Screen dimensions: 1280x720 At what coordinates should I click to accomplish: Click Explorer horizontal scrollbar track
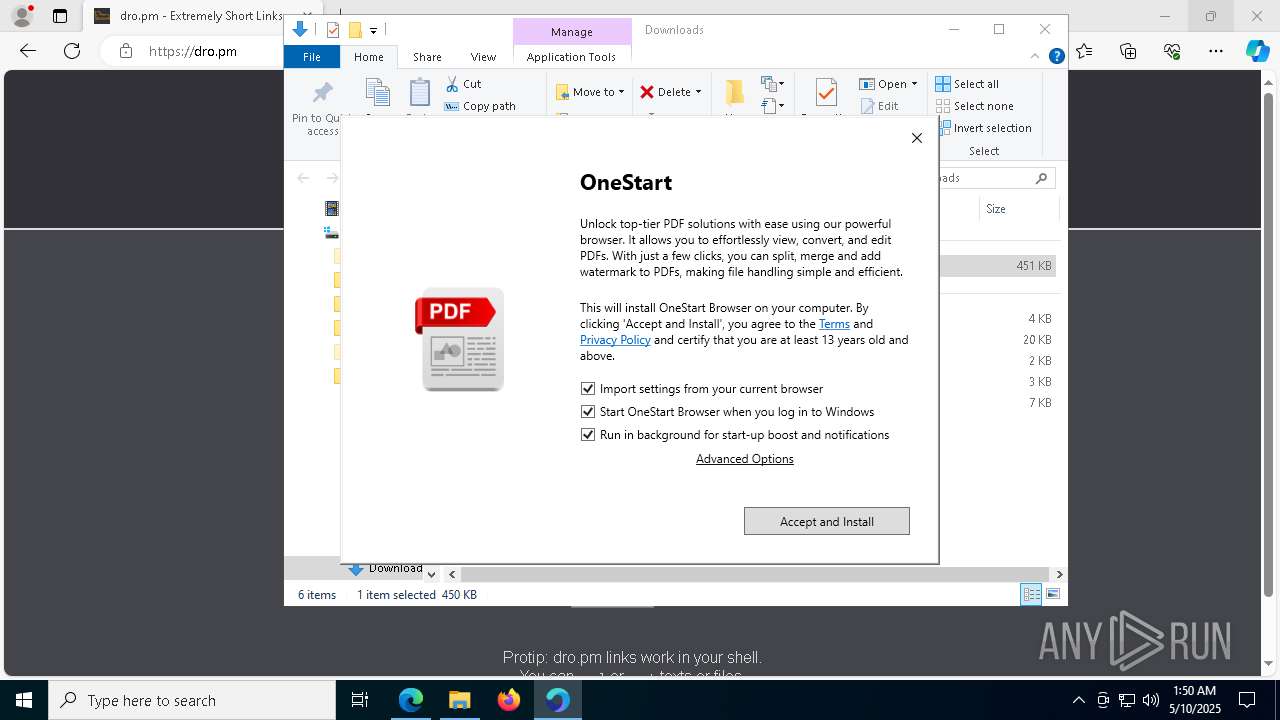756,574
